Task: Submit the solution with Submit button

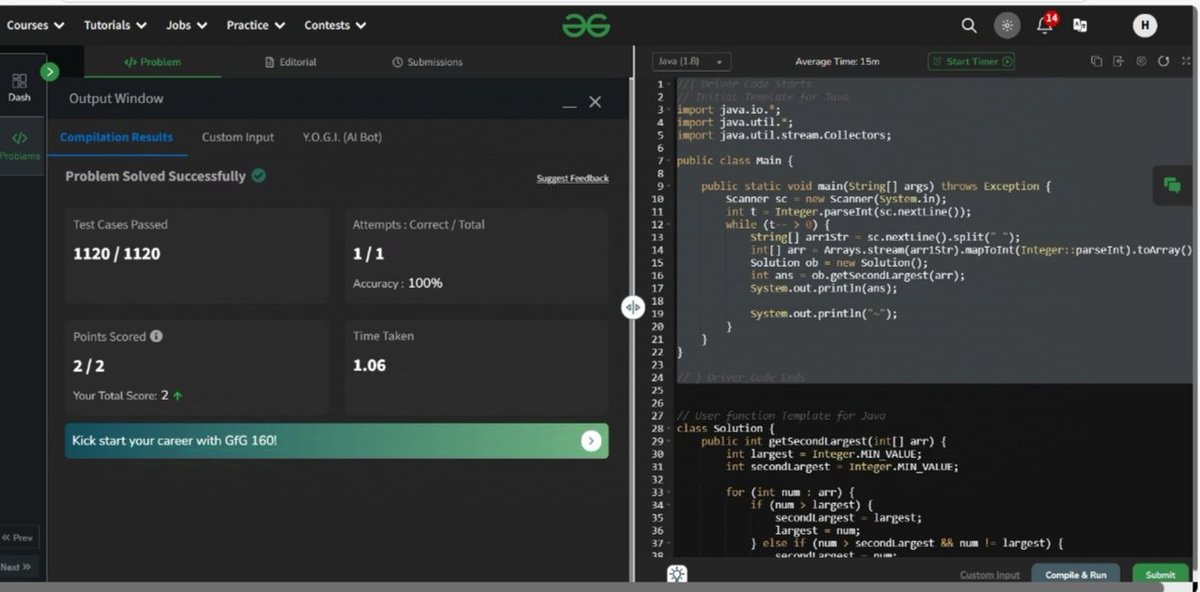Action: (x=1160, y=575)
